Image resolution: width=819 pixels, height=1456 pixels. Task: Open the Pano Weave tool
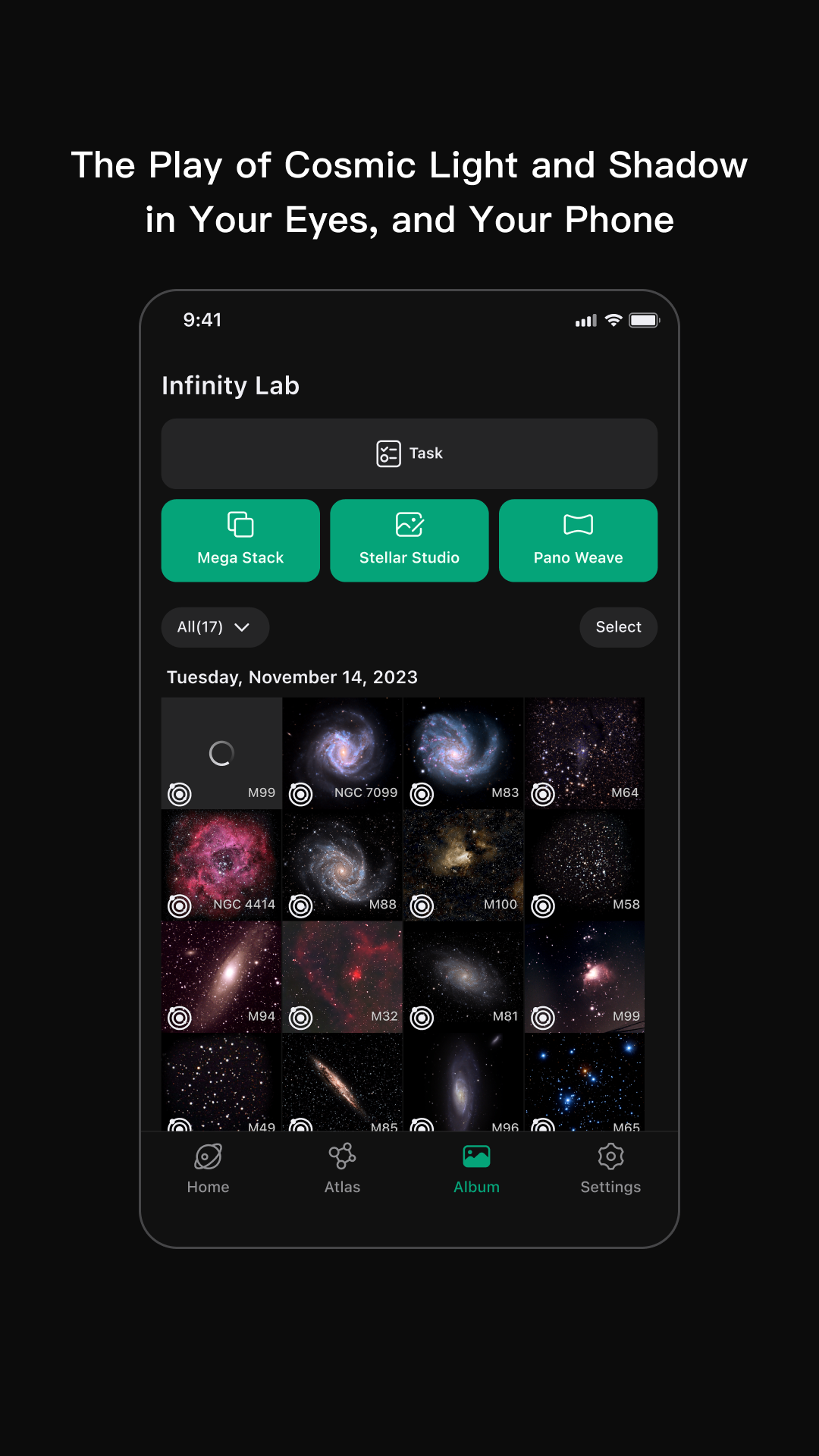click(x=578, y=540)
